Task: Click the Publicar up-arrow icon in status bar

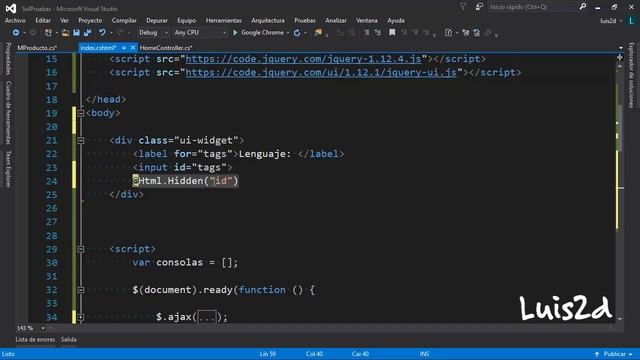Action: pyautogui.click(x=597, y=354)
